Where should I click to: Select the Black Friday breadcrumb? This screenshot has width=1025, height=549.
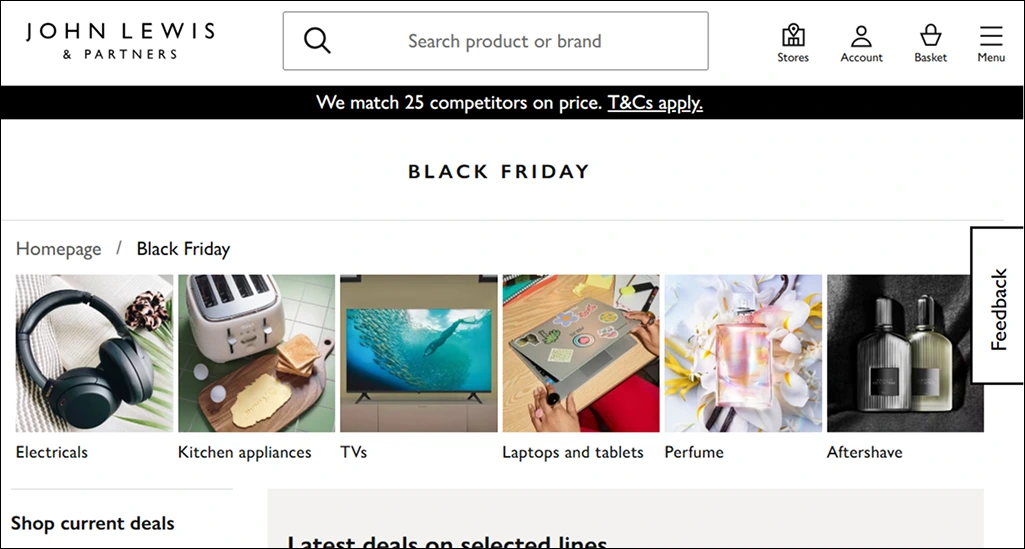183,249
